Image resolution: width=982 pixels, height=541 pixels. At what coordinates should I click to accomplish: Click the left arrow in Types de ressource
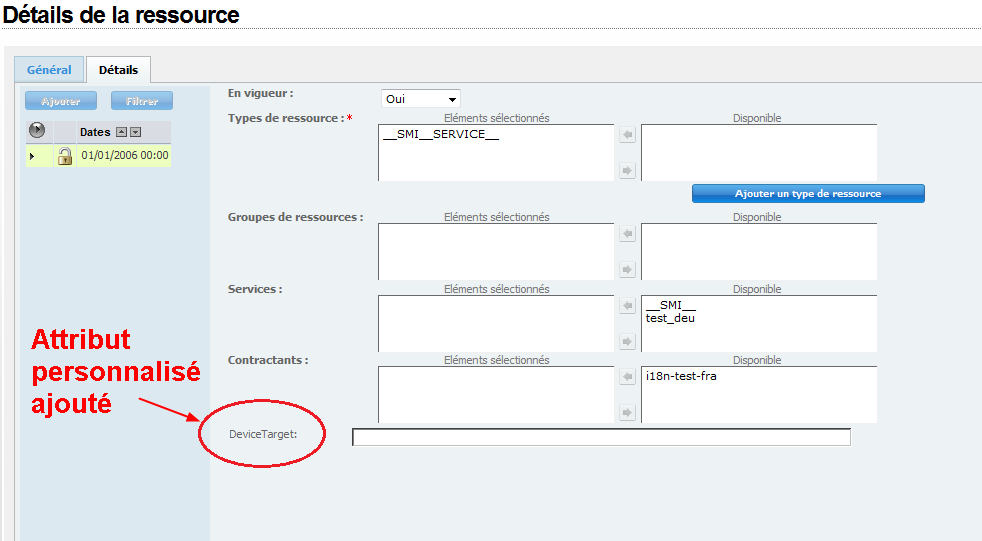tap(627, 135)
